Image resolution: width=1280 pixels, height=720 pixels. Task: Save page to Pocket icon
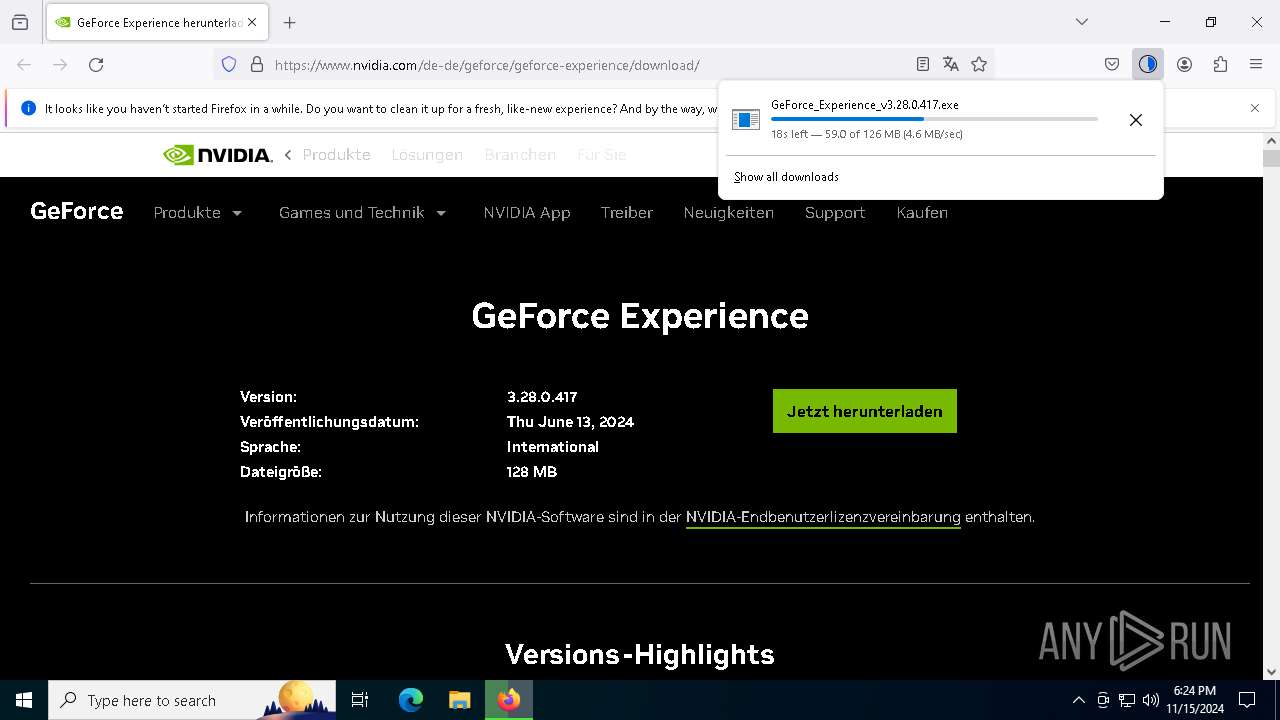[x=1112, y=64]
